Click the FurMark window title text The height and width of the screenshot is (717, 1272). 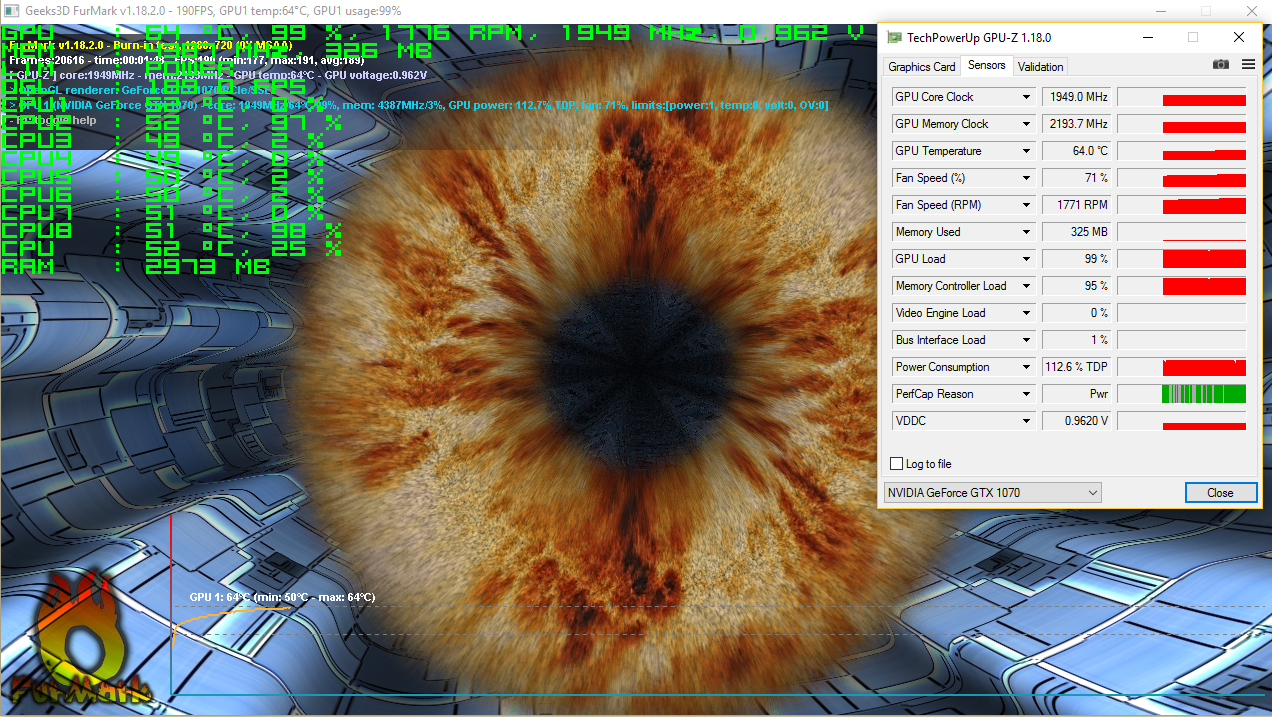pyautogui.click(x=212, y=10)
